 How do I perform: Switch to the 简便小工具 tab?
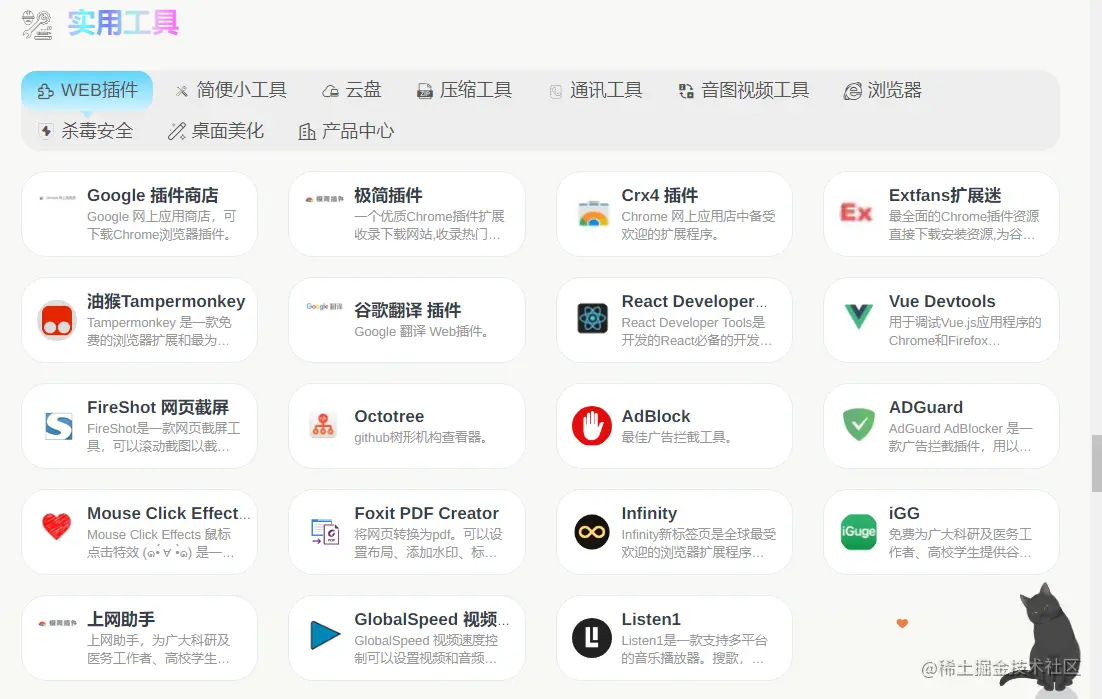[x=231, y=91]
